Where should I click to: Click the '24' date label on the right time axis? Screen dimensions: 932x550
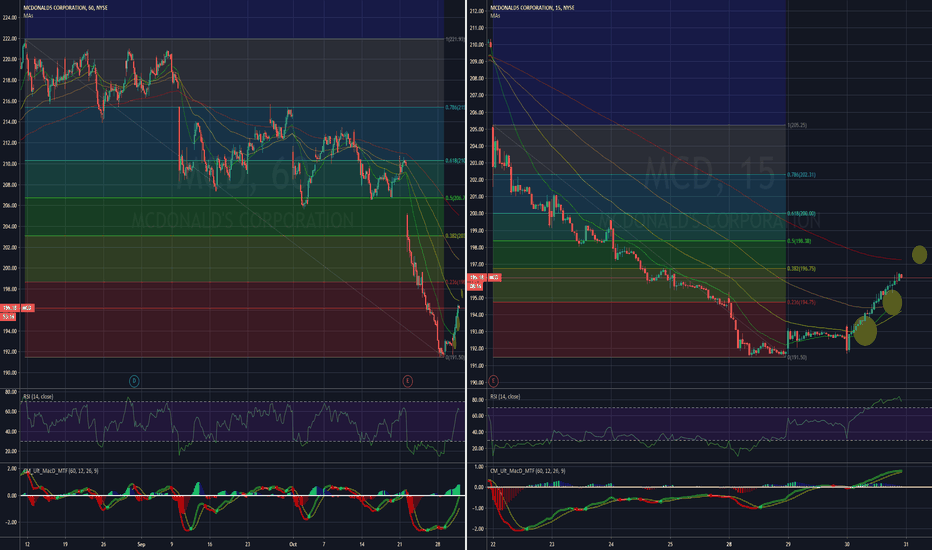(x=611, y=544)
